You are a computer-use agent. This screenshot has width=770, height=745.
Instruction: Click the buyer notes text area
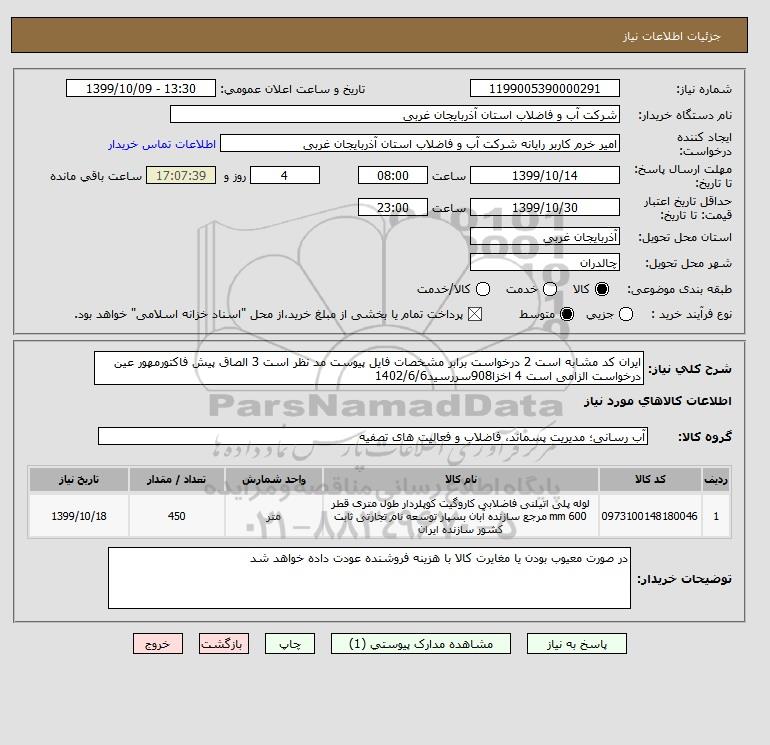click(369, 578)
